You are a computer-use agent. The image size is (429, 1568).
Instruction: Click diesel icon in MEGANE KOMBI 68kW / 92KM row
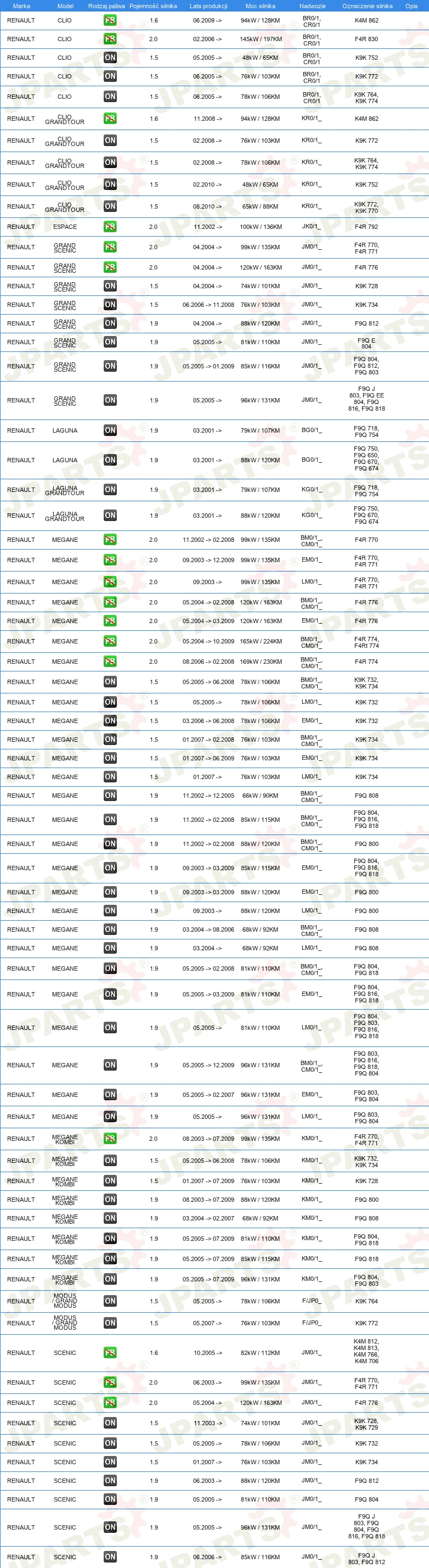point(110,1218)
